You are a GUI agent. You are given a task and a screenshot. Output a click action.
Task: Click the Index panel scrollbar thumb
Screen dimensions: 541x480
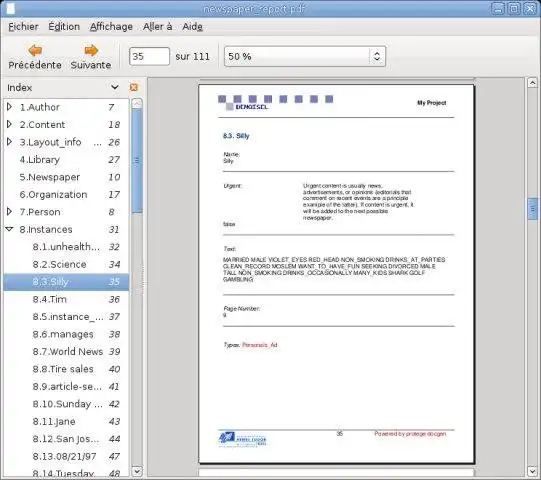click(x=137, y=160)
